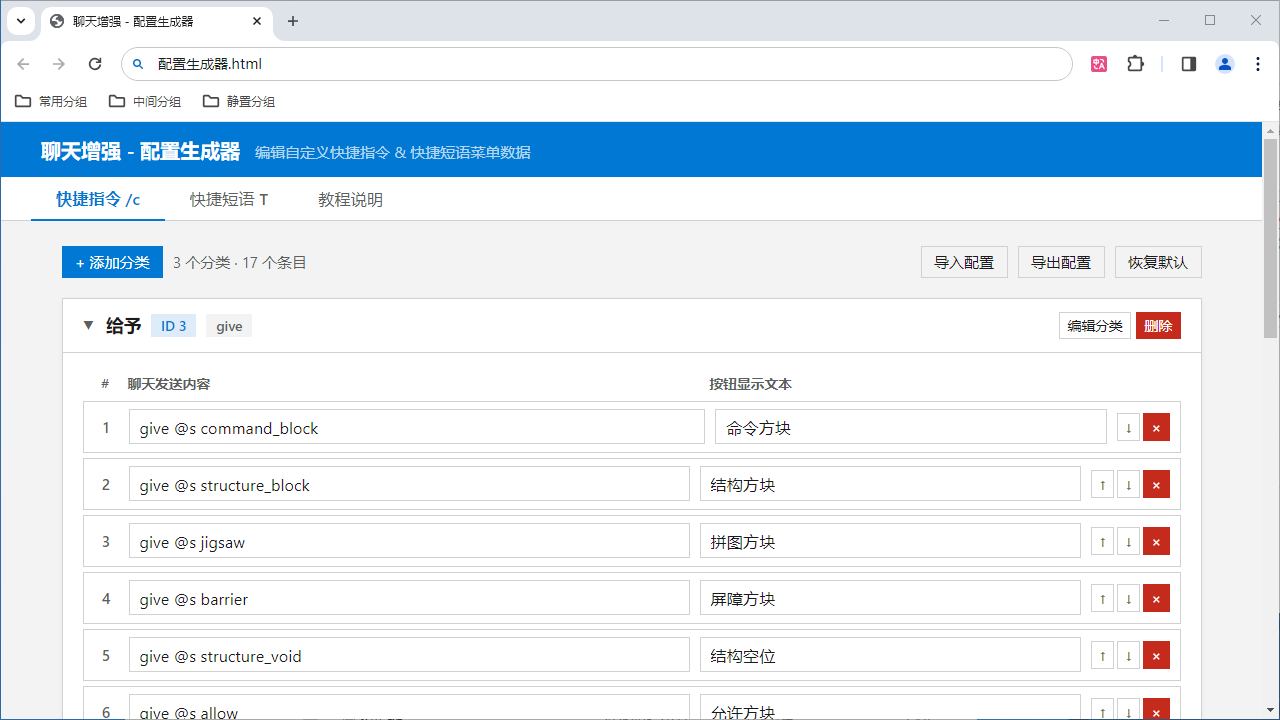Switch to 快捷短语 T tab

tap(229, 199)
